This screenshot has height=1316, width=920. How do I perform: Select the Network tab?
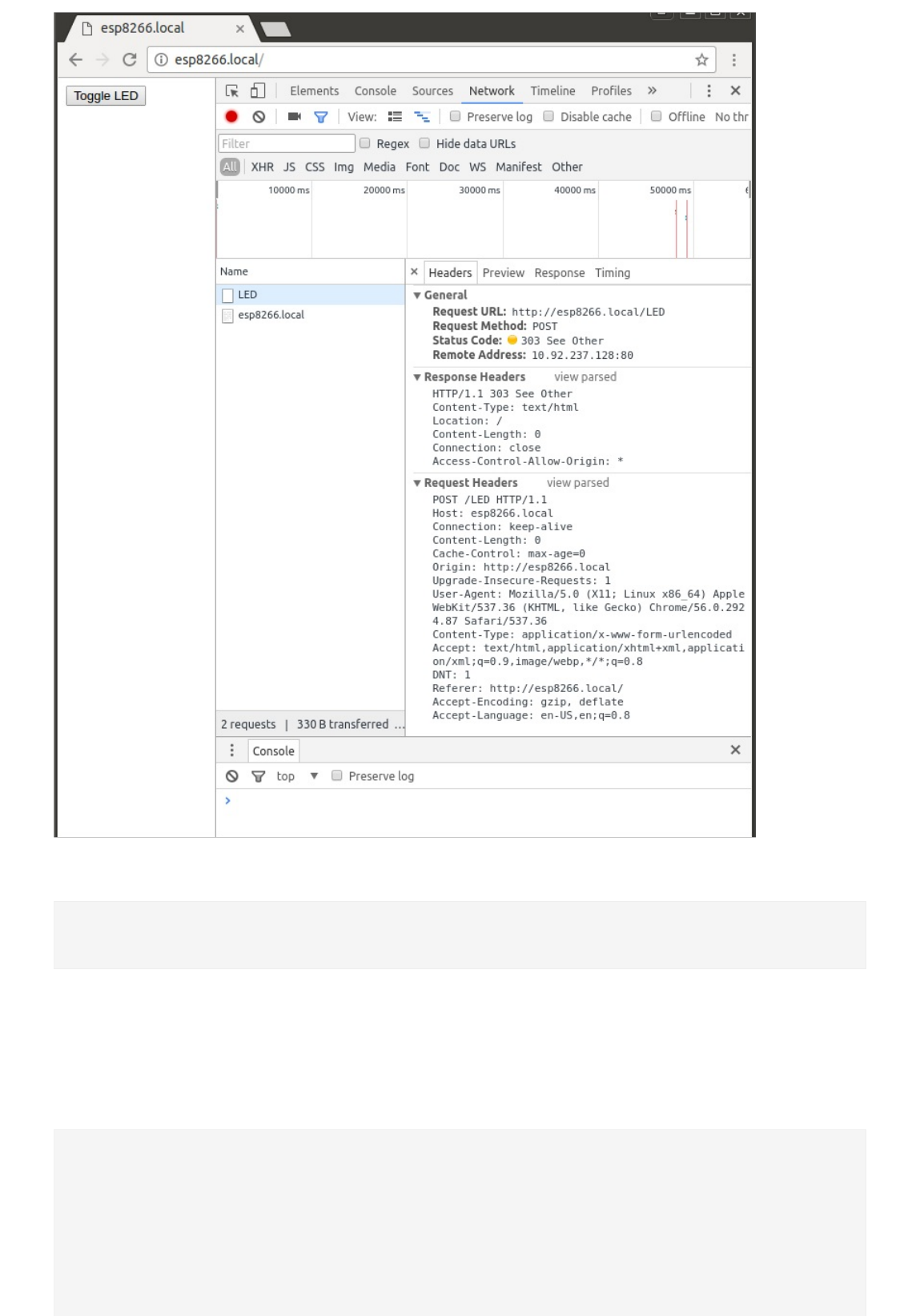pos(492,91)
